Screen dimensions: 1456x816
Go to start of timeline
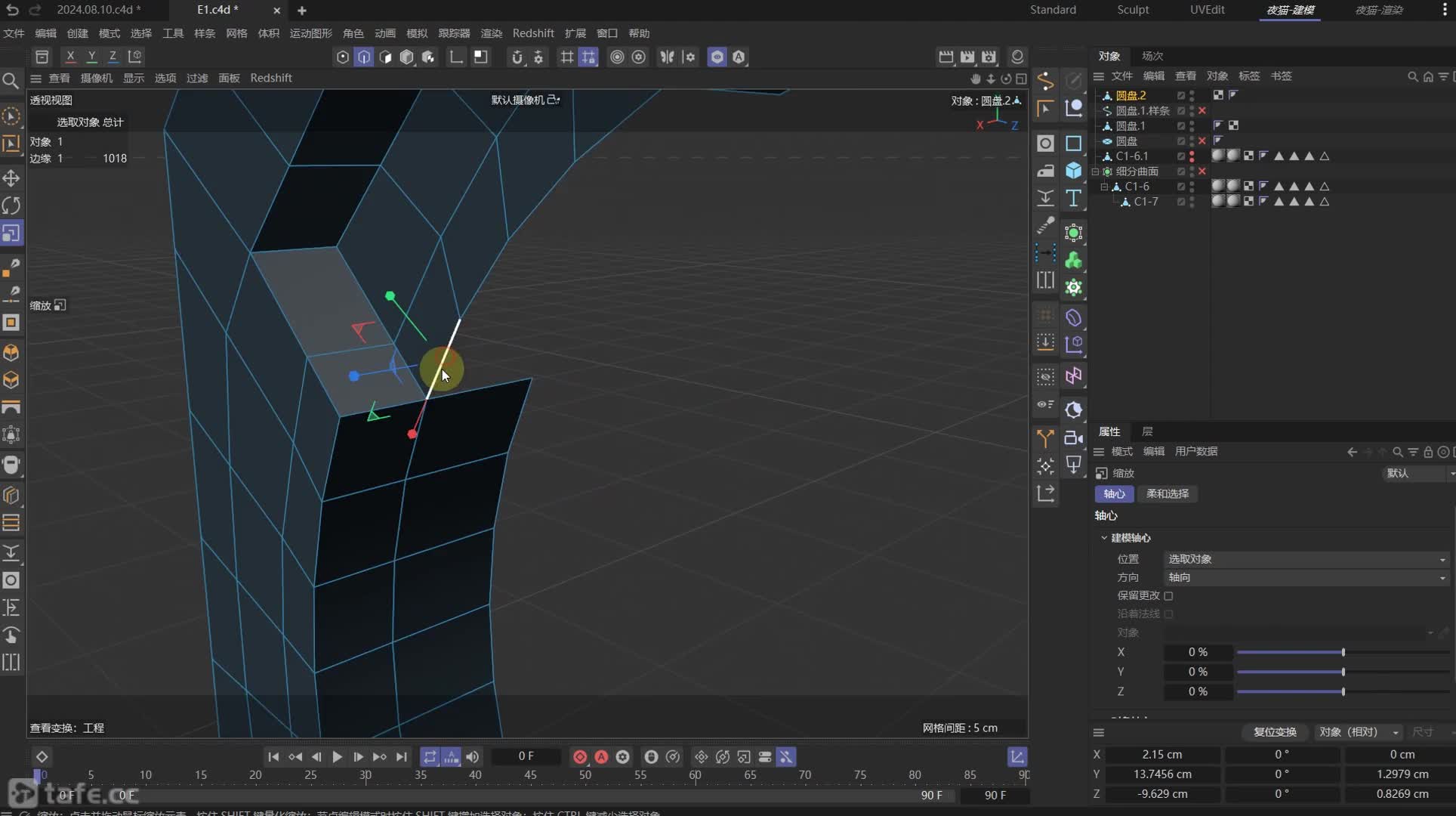coord(273,756)
